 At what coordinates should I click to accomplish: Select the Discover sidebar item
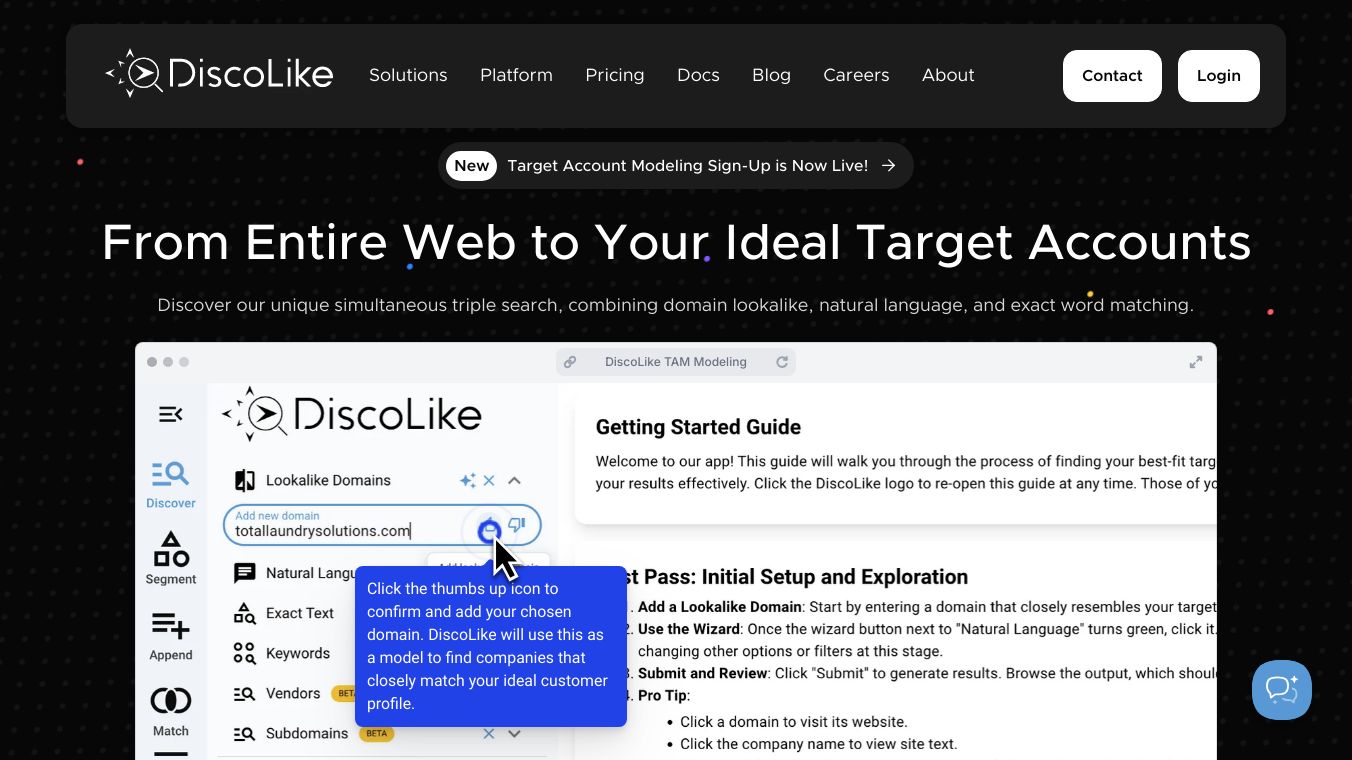pos(171,485)
